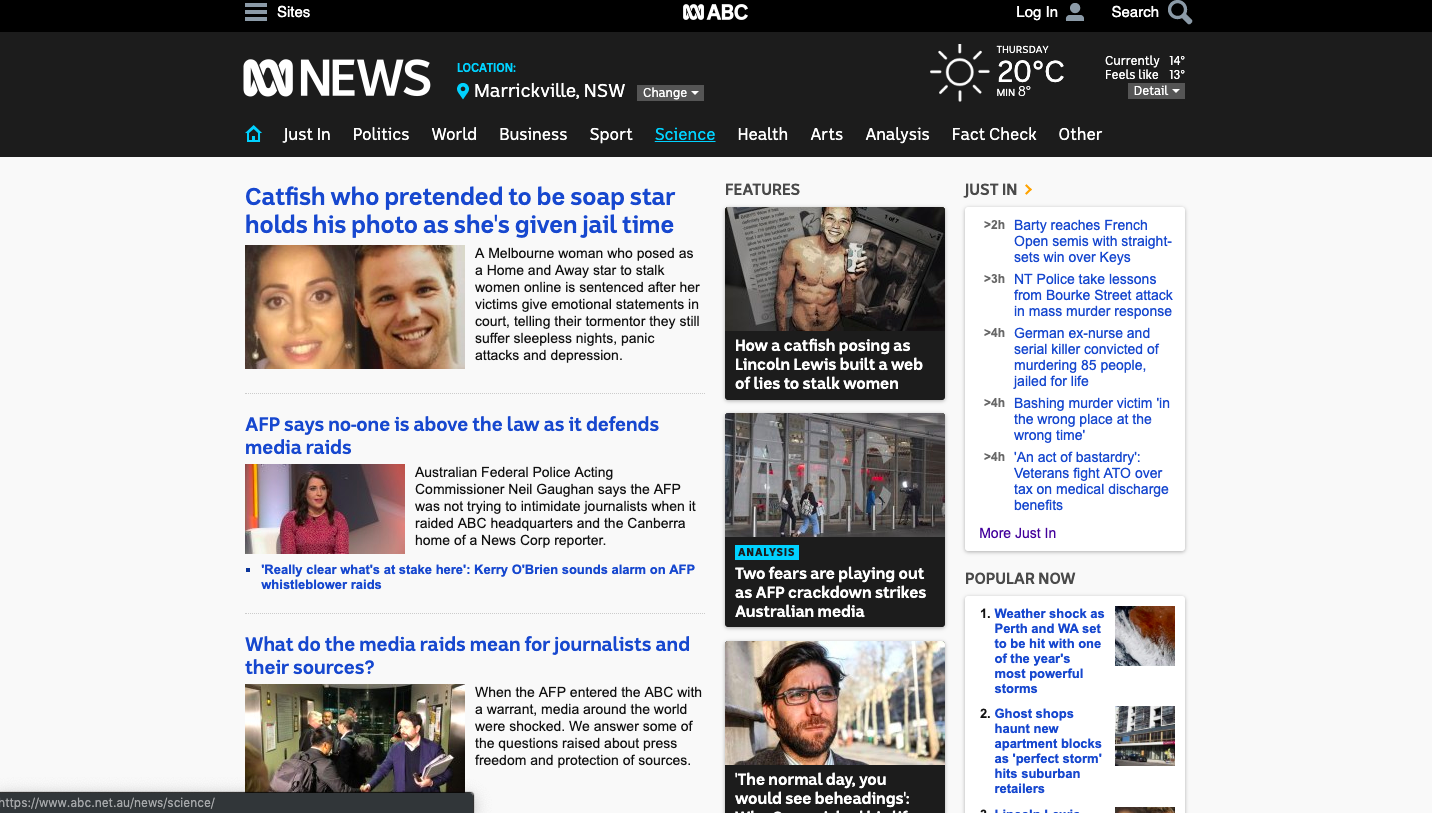This screenshot has height=813, width=1432.
Task: Expand the weather Detail dropdown
Action: click(1156, 91)
